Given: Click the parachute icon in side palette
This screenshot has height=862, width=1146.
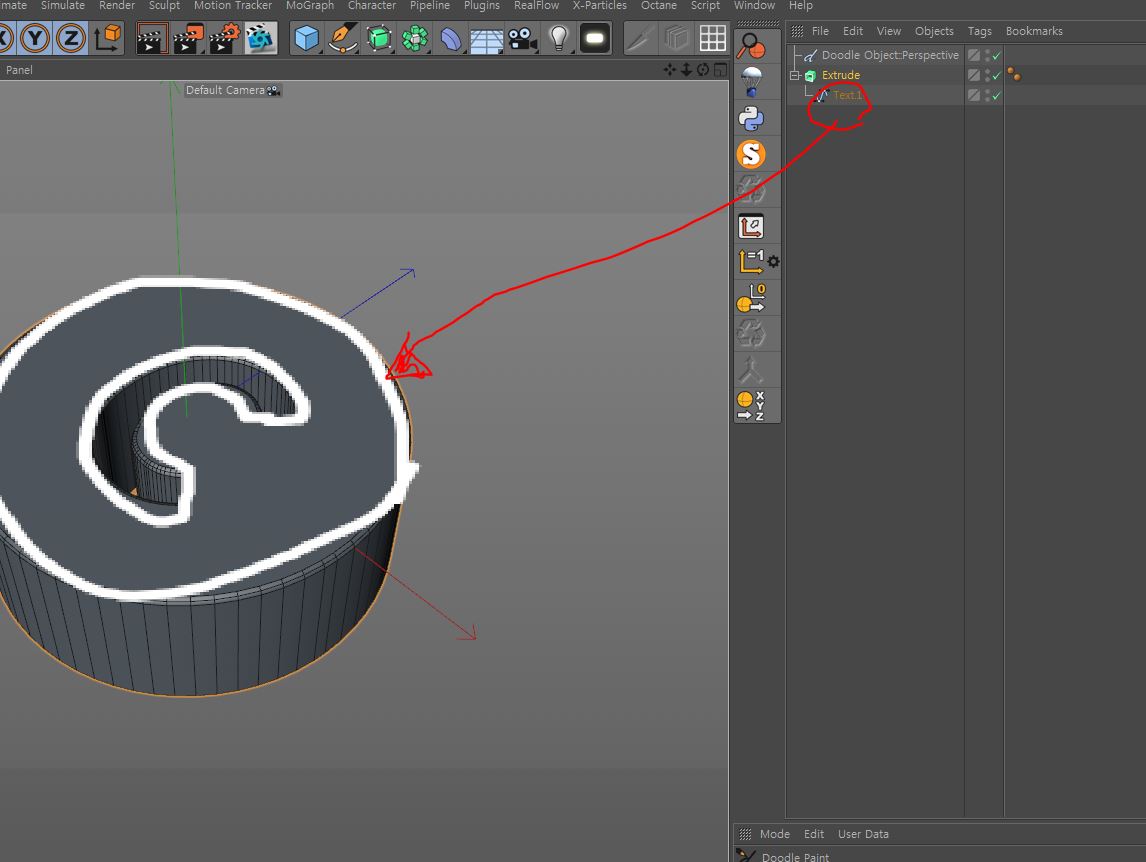Looking at the screenshot, I should point(751,81).
